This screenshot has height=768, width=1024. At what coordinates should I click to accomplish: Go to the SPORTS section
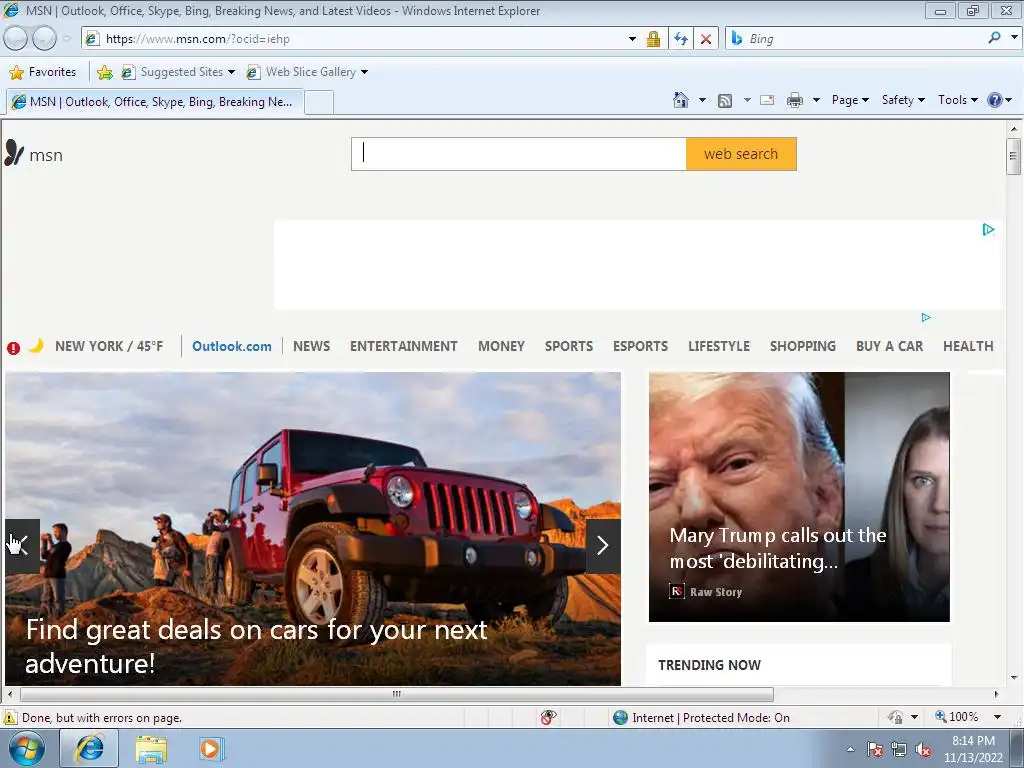(x=569, y=346)
